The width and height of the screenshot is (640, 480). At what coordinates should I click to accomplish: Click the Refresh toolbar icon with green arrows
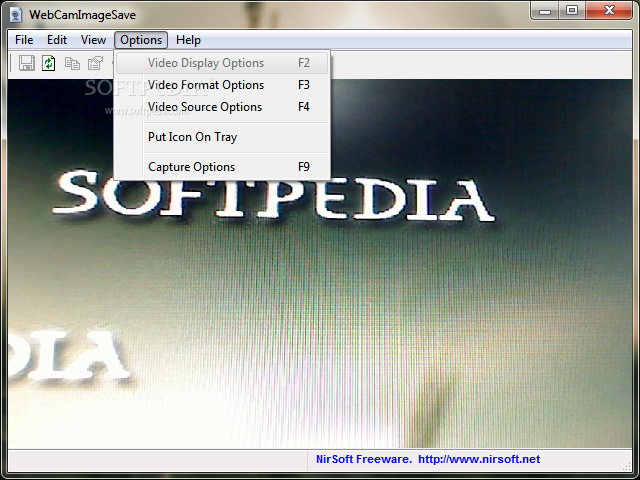49,63
